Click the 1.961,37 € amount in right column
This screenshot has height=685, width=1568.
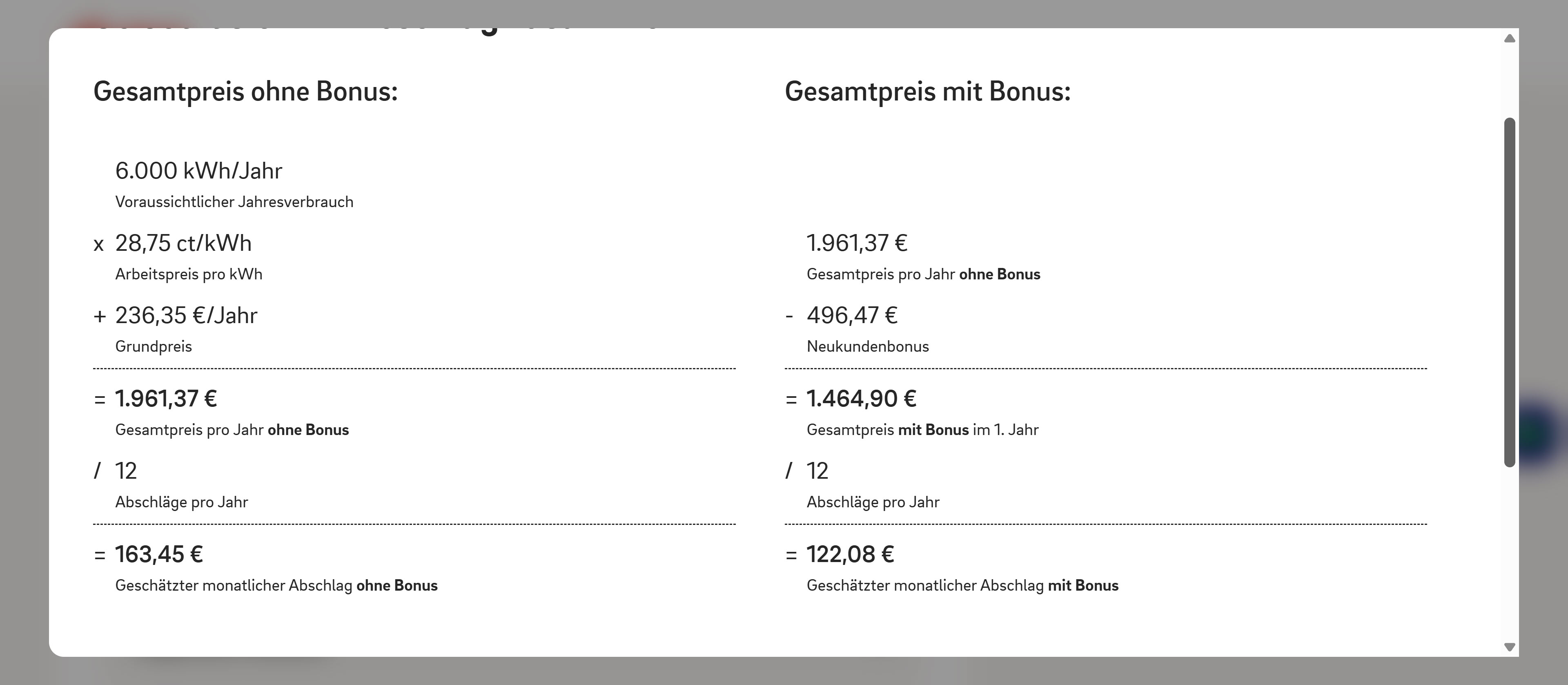click(857, 243)
